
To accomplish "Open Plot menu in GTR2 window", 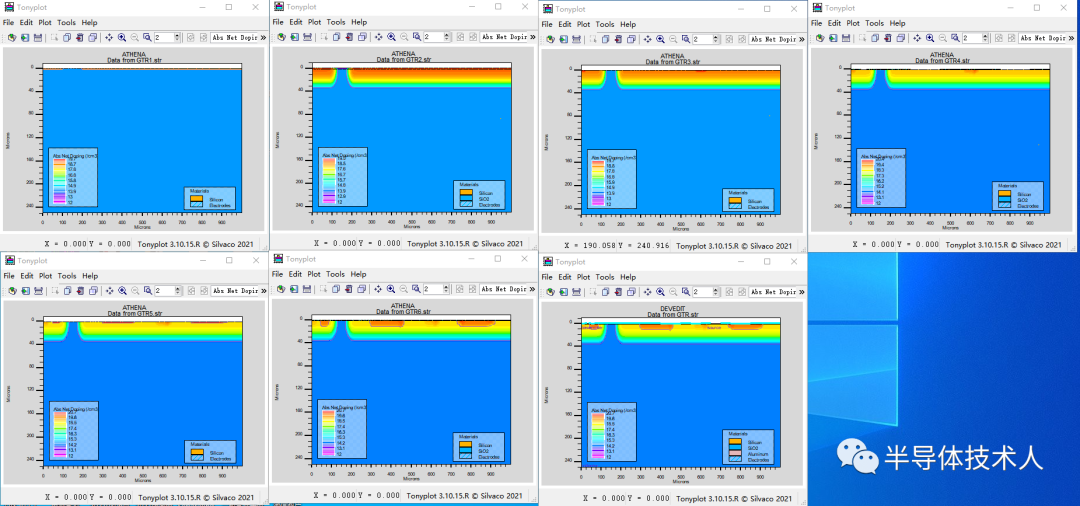I will tap(314, 22).
